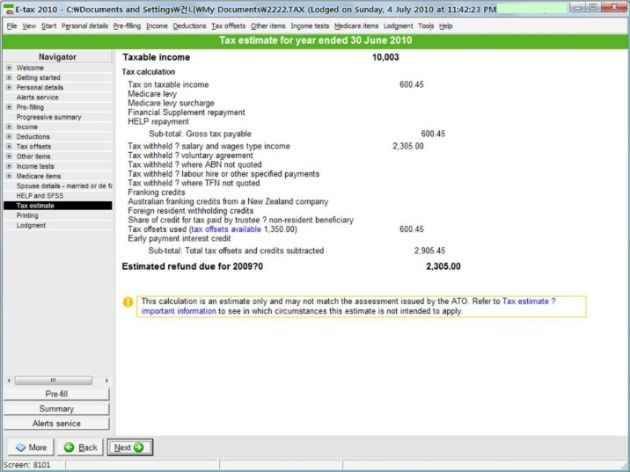Expand the Getting started navigator node
This screenshot has width=630, height=472.
(x=9, y=77)
